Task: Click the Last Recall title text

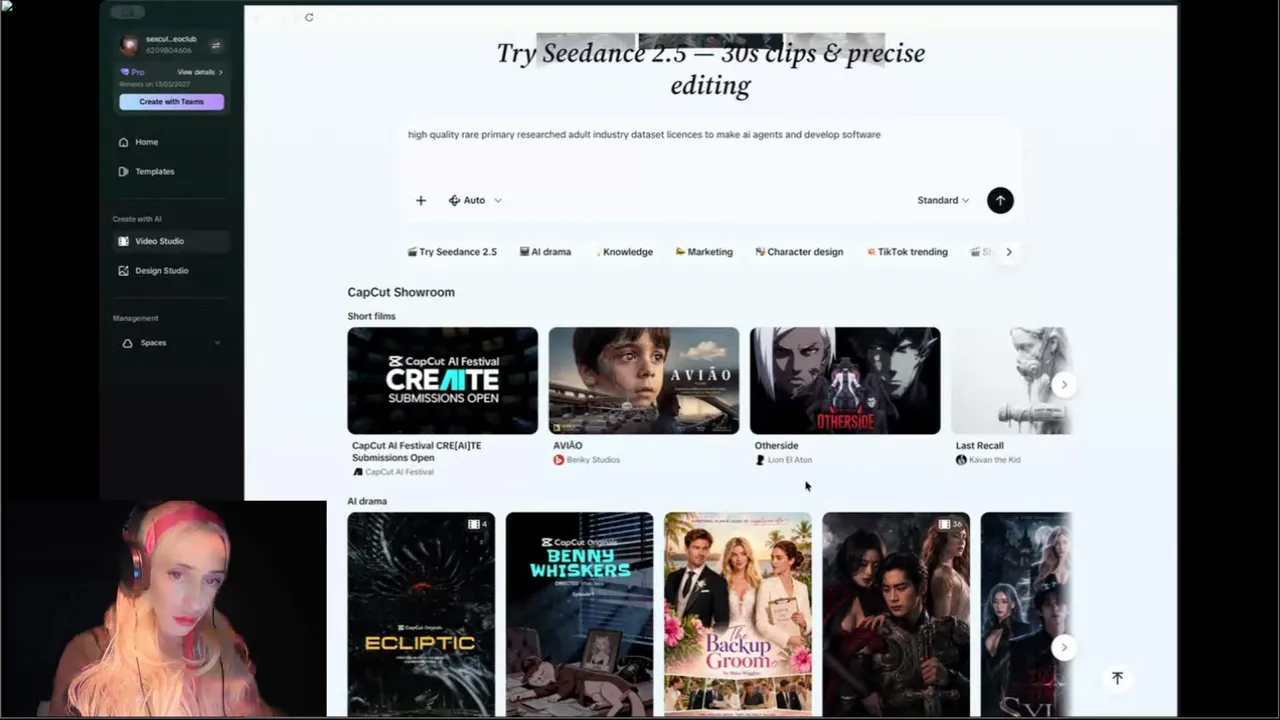Action: point(980,446)
